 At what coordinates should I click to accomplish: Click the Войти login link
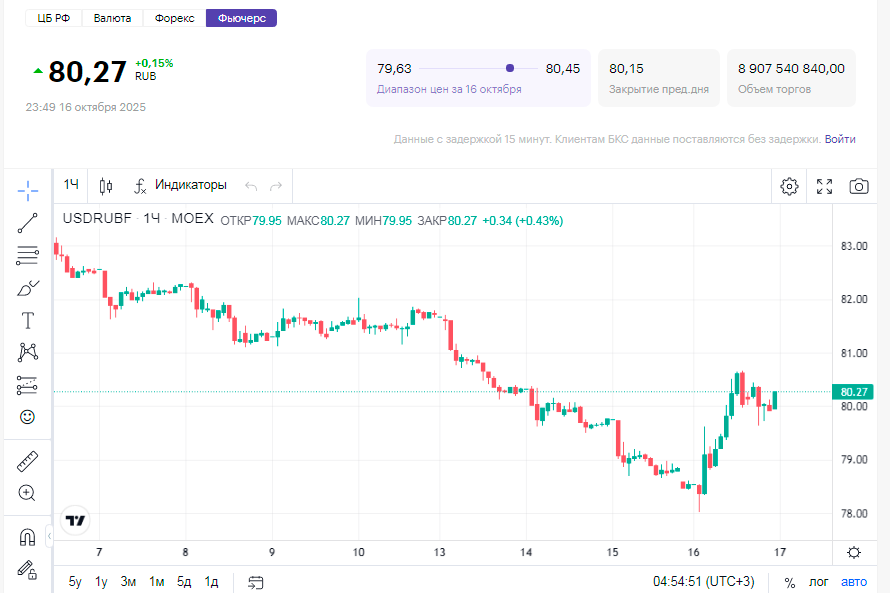[840, 139]
